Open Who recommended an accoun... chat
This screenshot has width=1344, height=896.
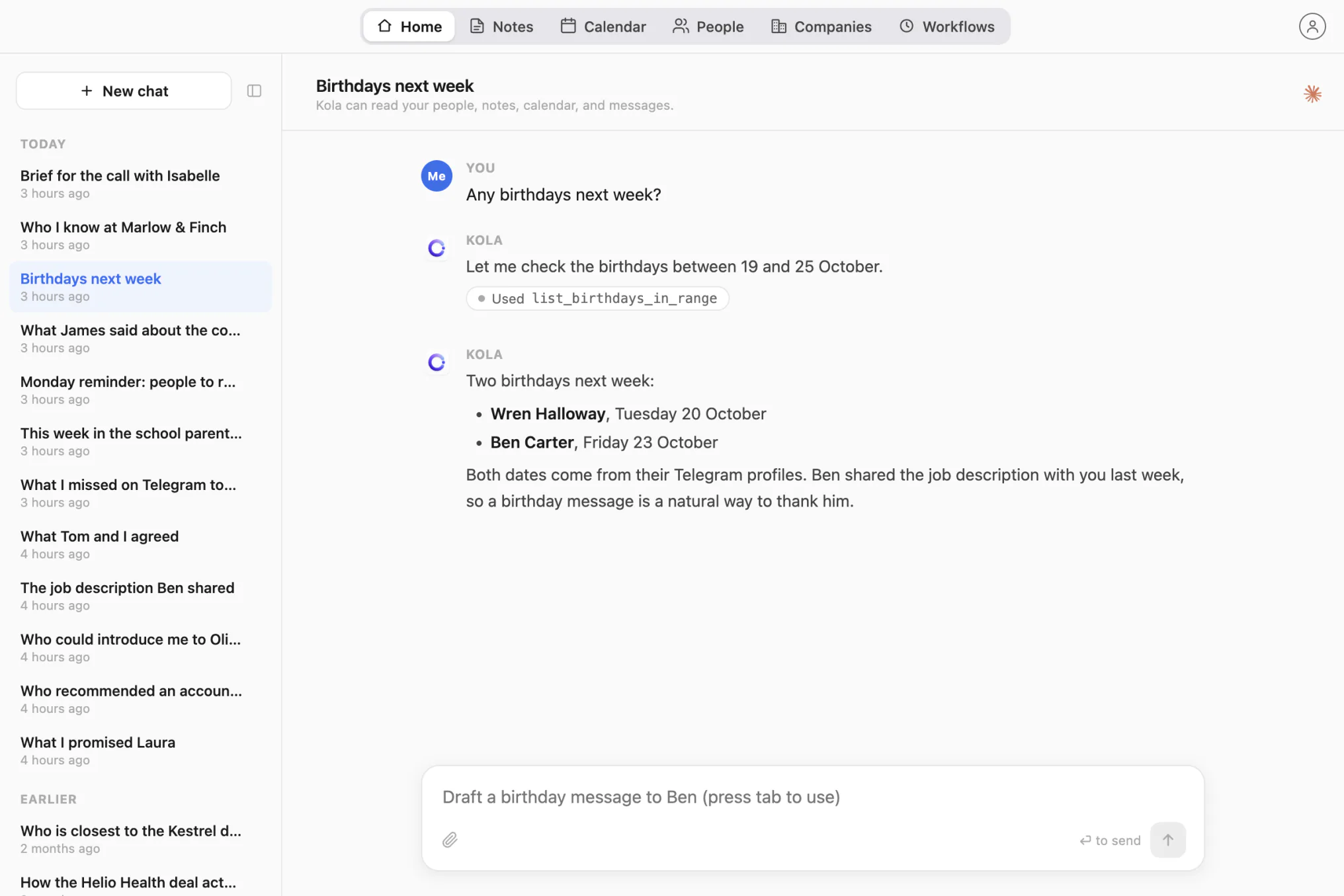pyautogui.click(x=140, y=699)
